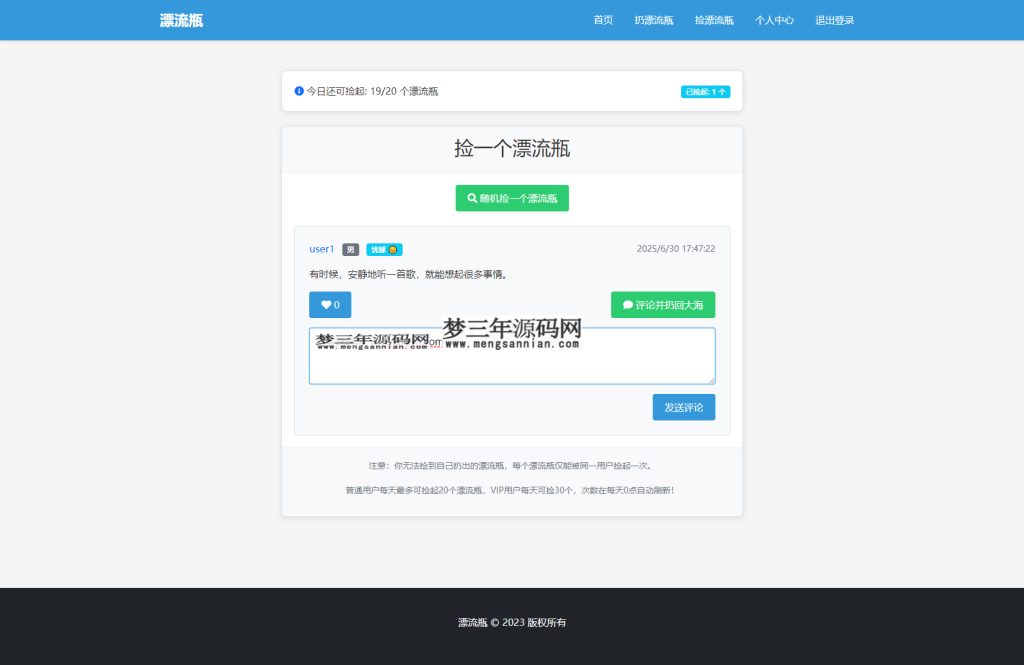The image size is (1024, 665).
Task: Open user1's profile link
Action: click(x=321, y=248)
